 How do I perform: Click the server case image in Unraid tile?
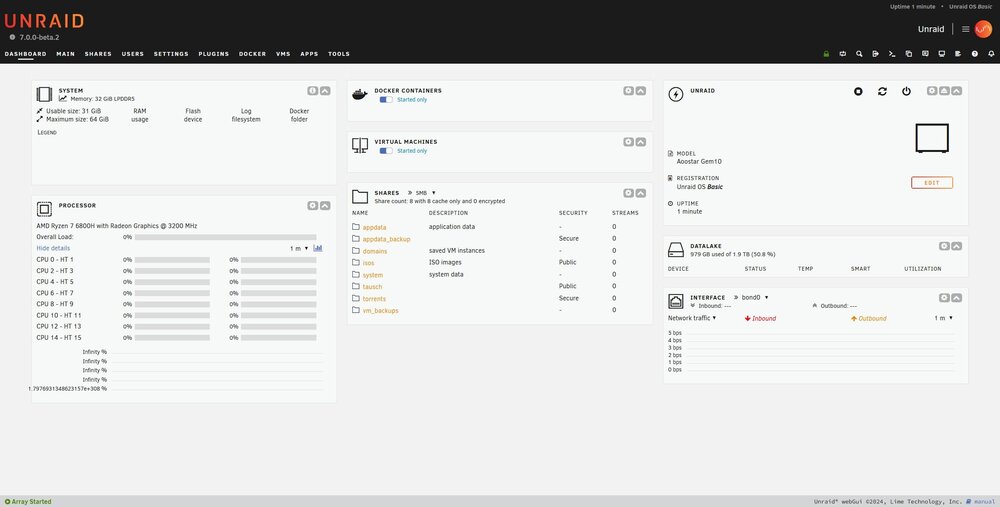932,138
